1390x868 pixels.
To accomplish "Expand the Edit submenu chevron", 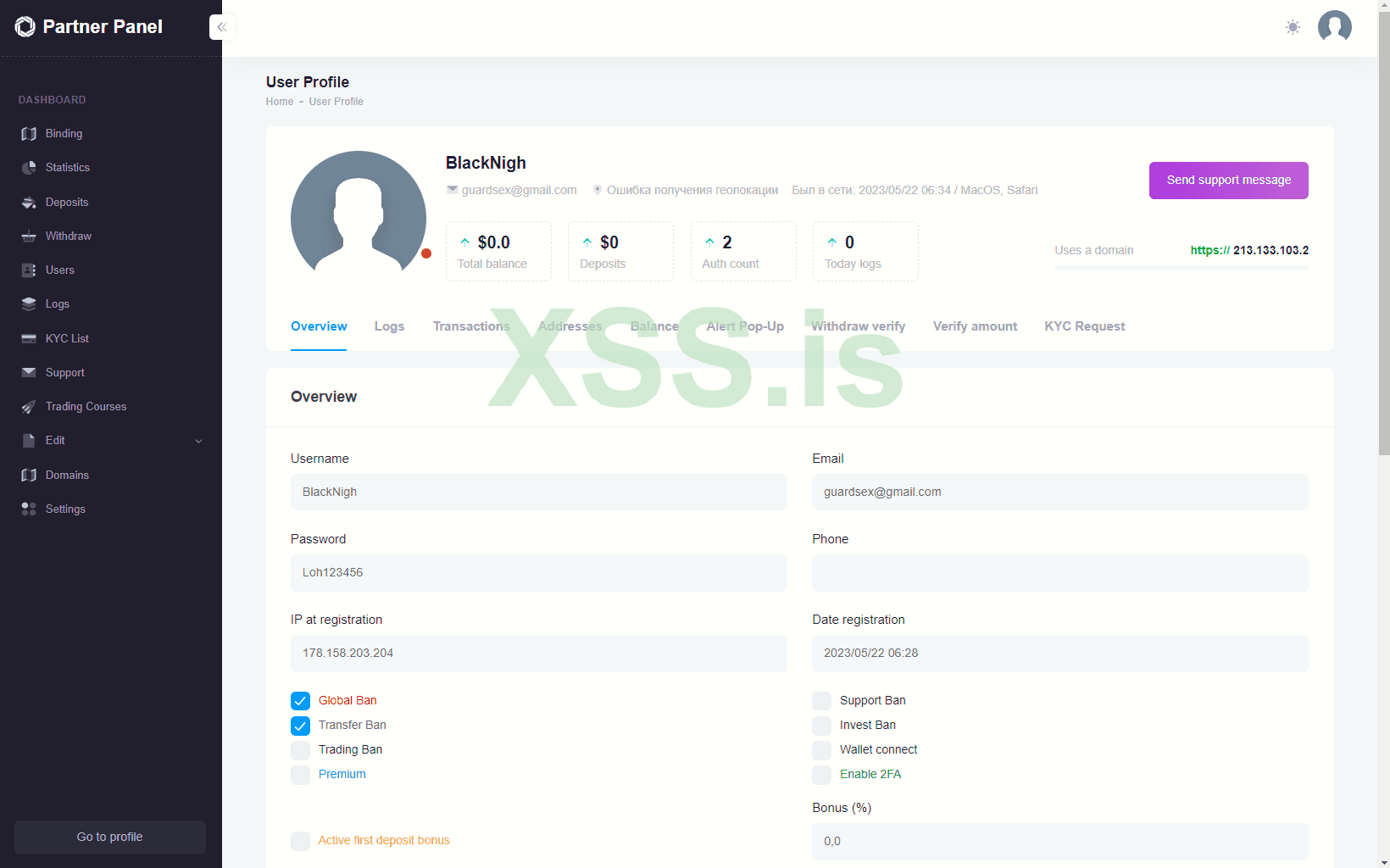I will pos(198,441).
